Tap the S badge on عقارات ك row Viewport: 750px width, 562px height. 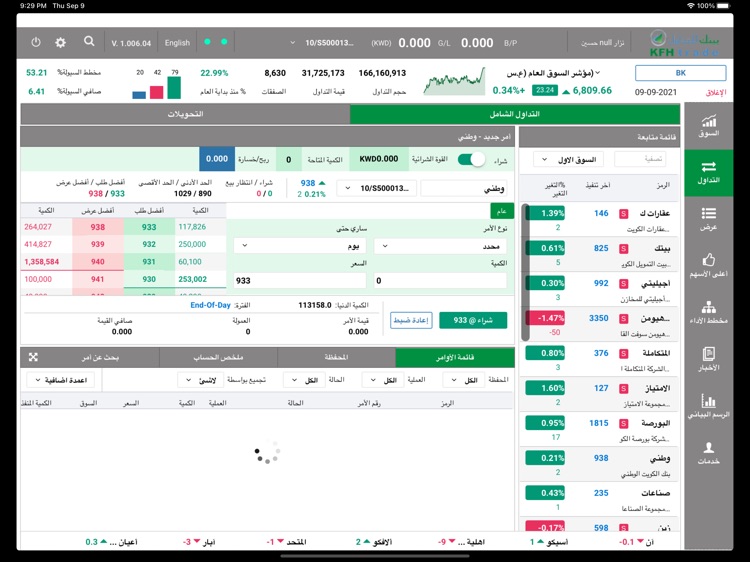coord(623,214)
